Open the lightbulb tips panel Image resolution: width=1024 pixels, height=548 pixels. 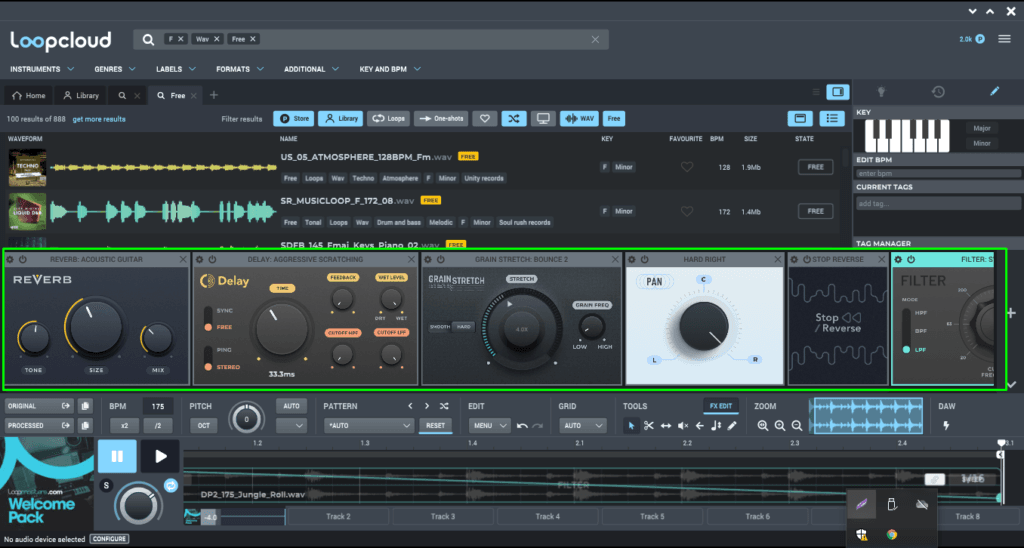(x=882, y=92)
